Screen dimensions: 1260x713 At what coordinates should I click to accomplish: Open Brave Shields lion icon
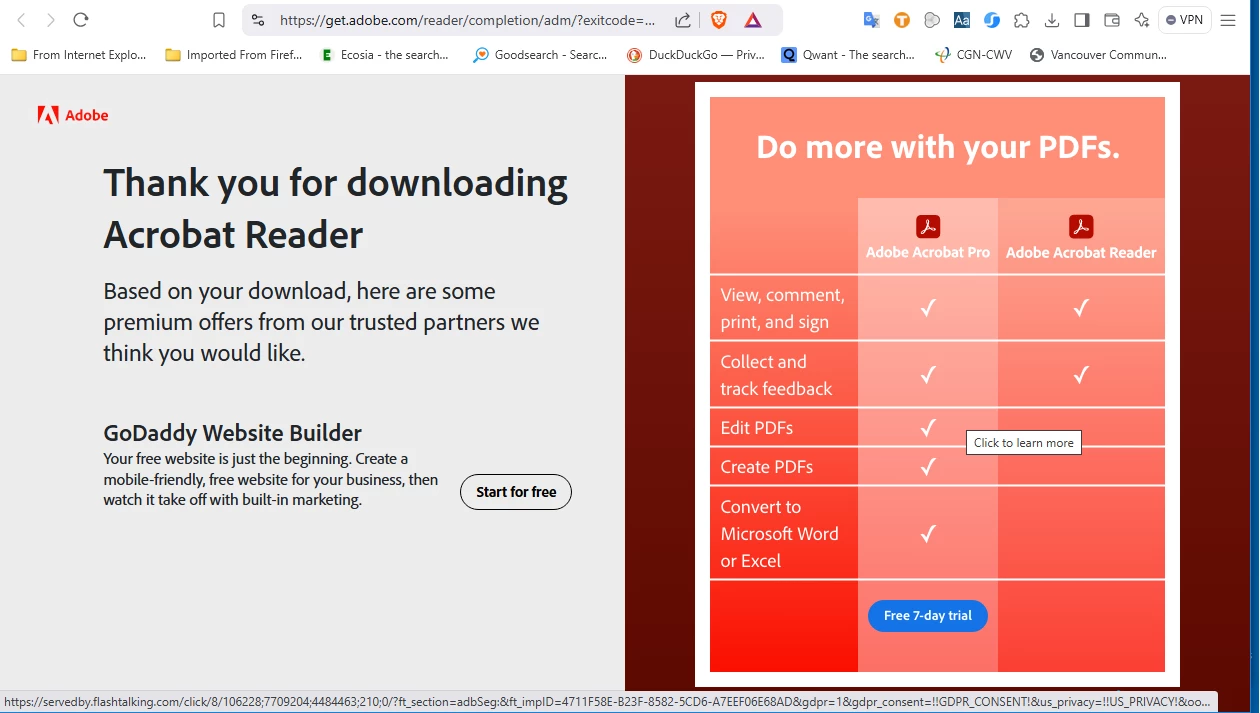tap(719, 20)
